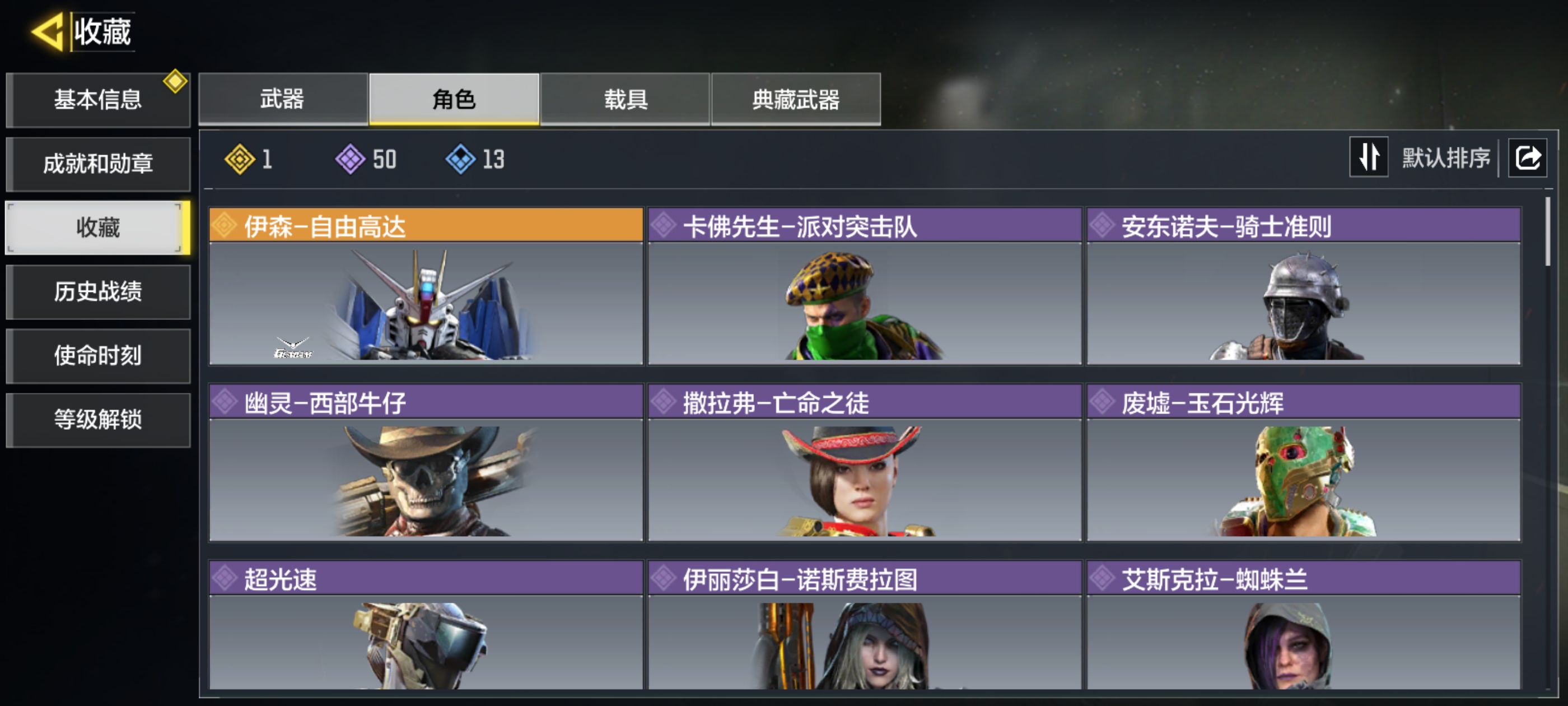Open the 典藏武器 tab
This screenshot has width=1568, height=706.
click(796, 99)
